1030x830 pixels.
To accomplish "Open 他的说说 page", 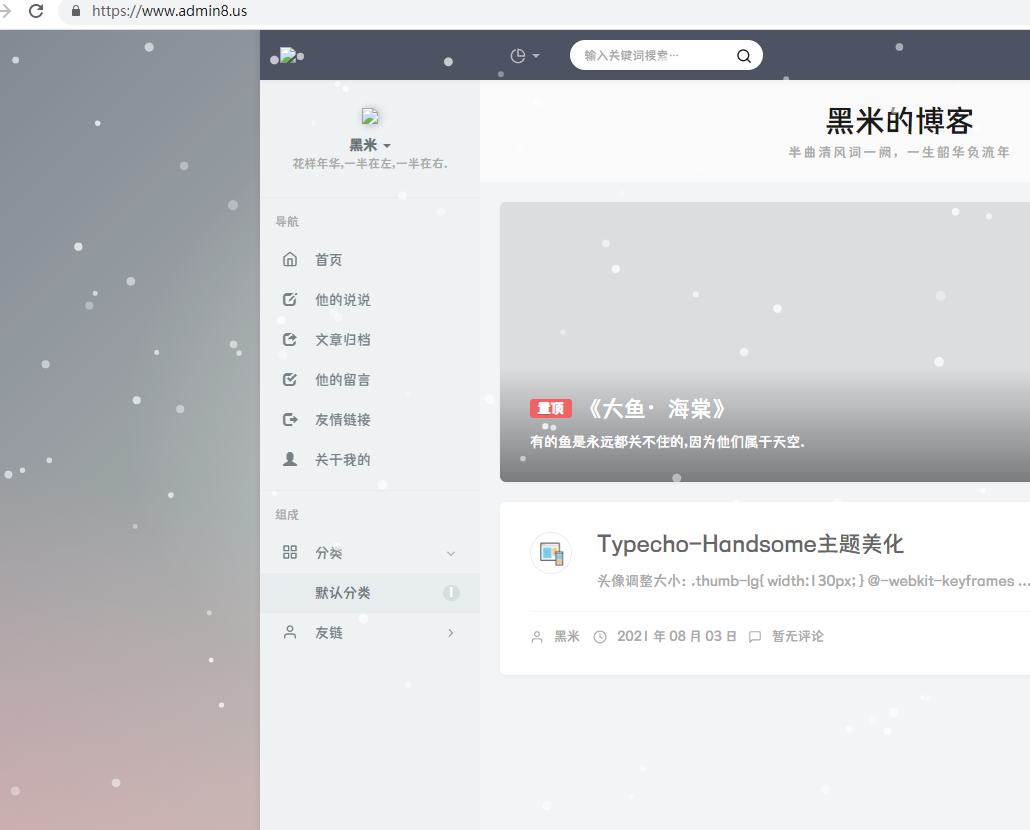I will (342, 300).
